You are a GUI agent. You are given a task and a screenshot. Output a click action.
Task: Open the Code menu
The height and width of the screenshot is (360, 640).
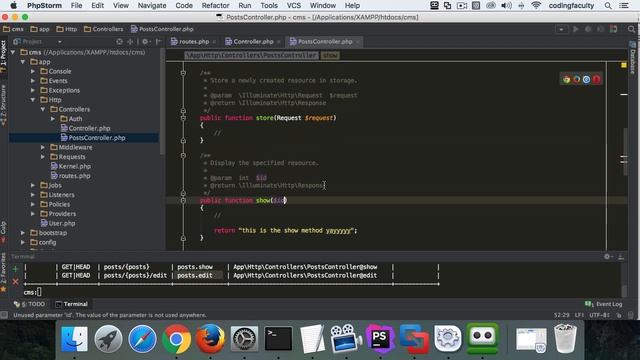pyautogui.click(x=184, y=6)
